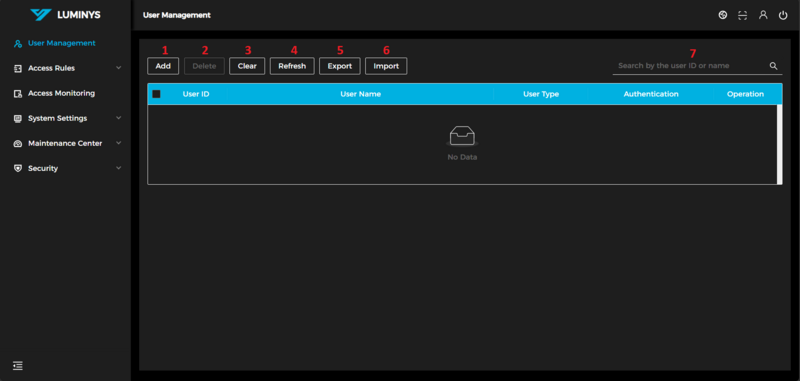Click the User ID column header
Viewport: 800px width, 381px height.
196,94
